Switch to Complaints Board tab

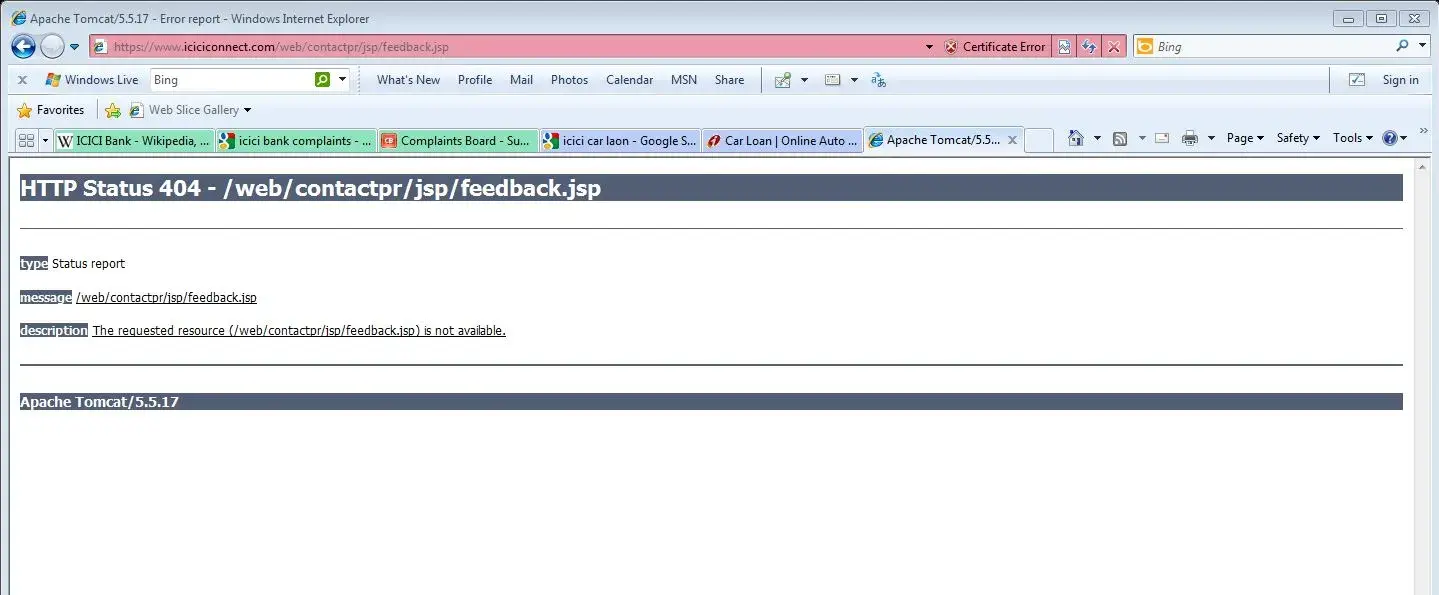click(458, 141)
